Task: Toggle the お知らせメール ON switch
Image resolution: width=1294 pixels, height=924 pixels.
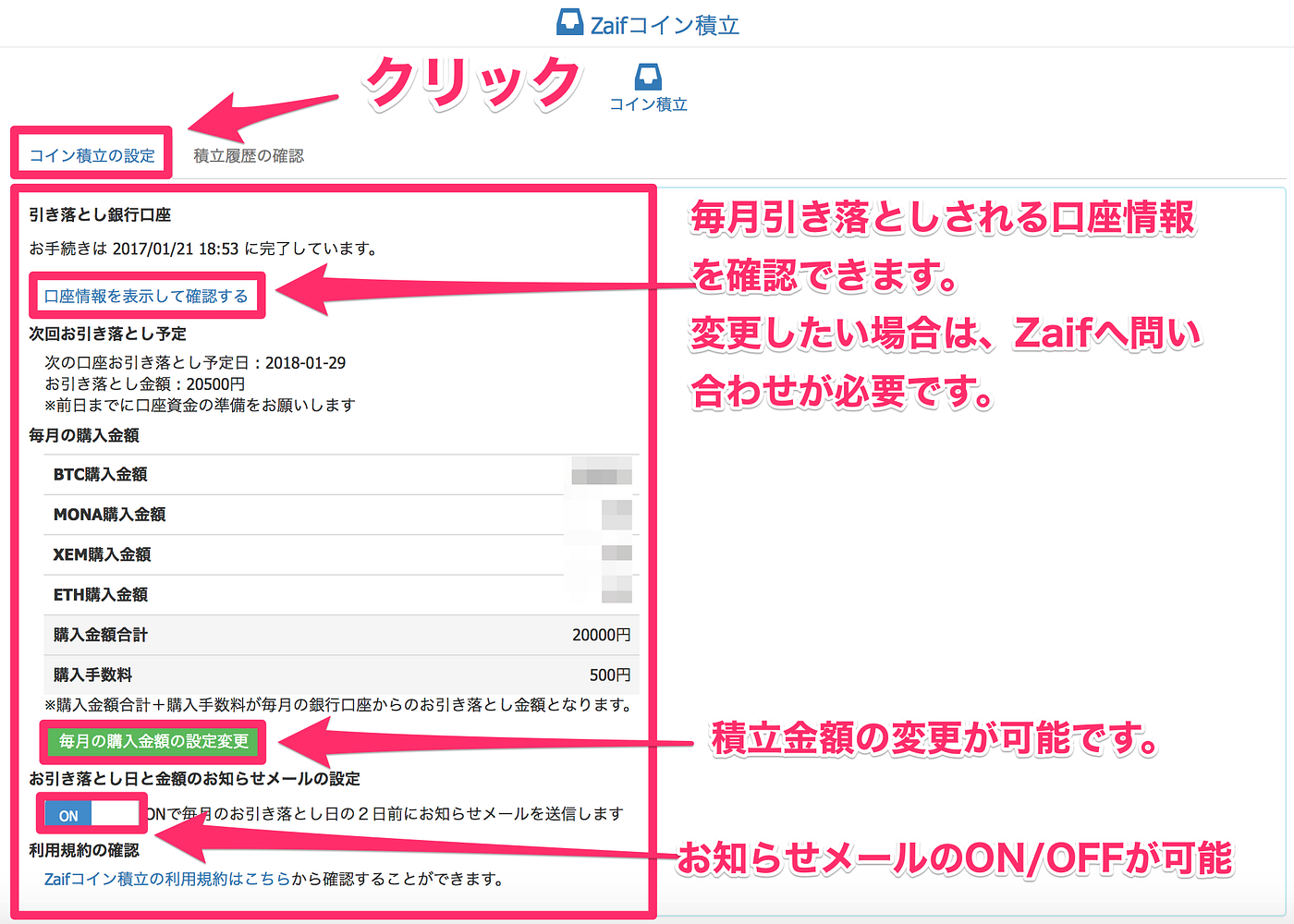Action: click(x=92, y=815)
